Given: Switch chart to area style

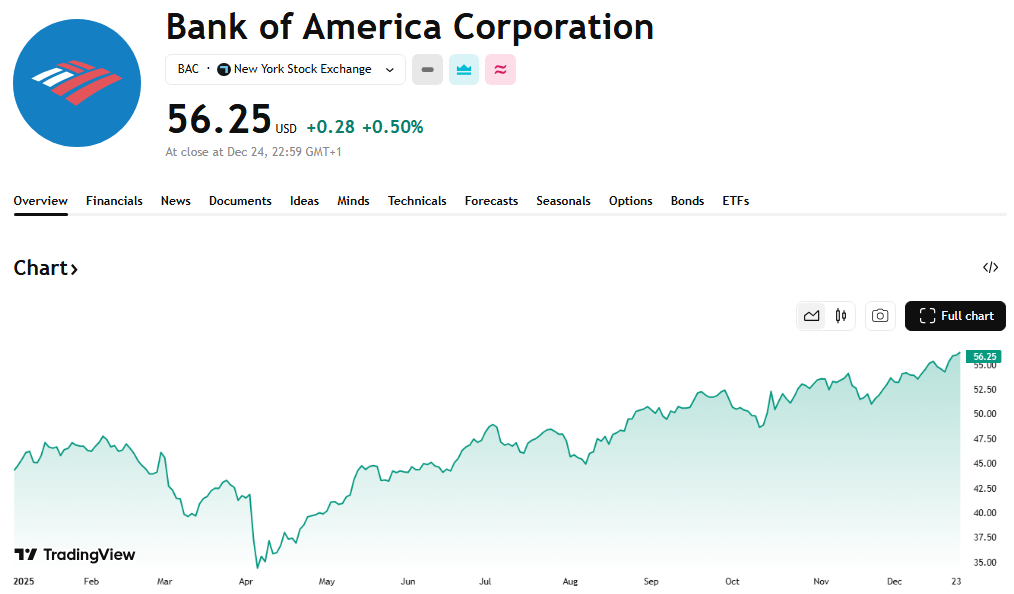Looking at the screenshot, I should point(812,316).
